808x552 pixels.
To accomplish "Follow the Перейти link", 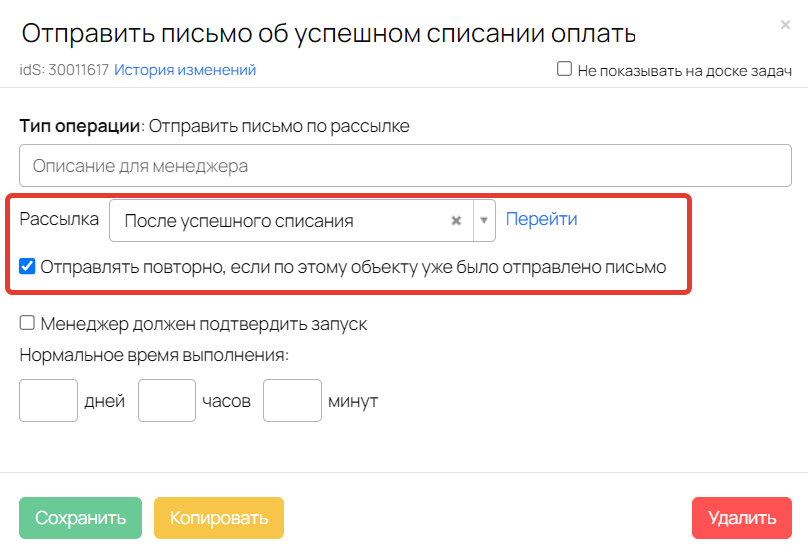I will click(541, 219).
